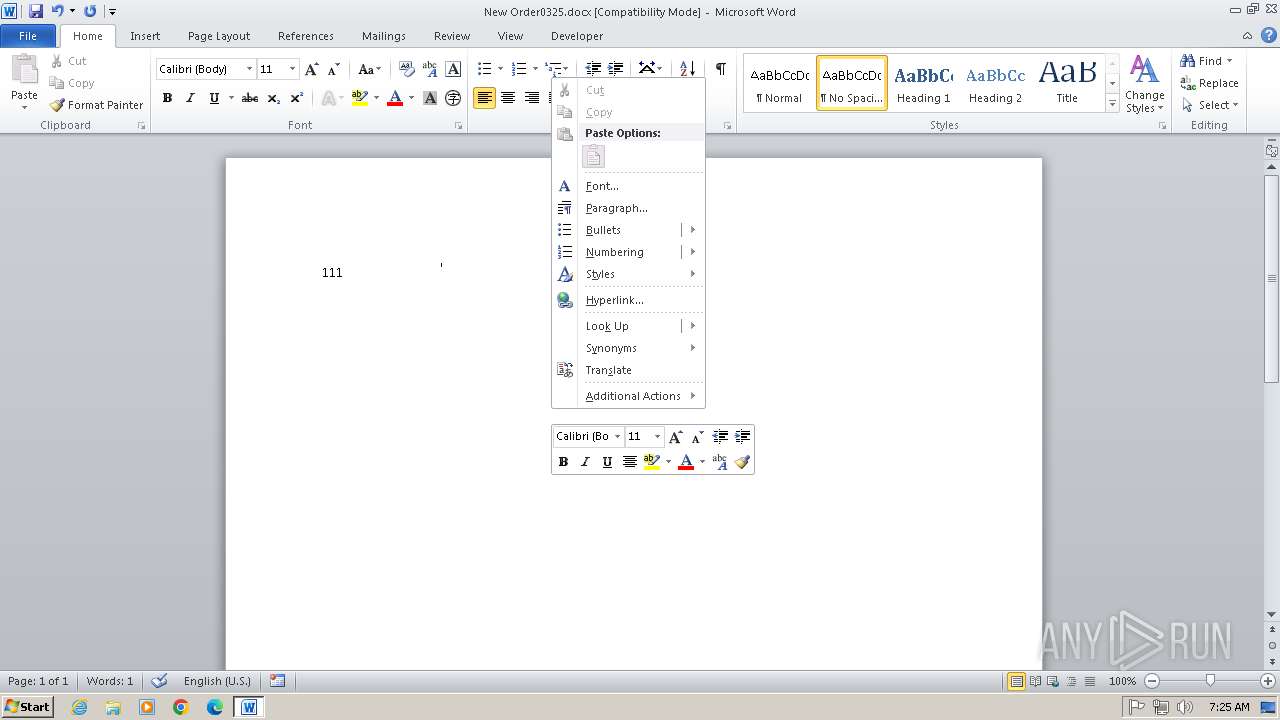Open Font dialog launcher in ribbon
Image resolution: width=1280 pixels, height=720 pixels.
(x=459, y=126)
